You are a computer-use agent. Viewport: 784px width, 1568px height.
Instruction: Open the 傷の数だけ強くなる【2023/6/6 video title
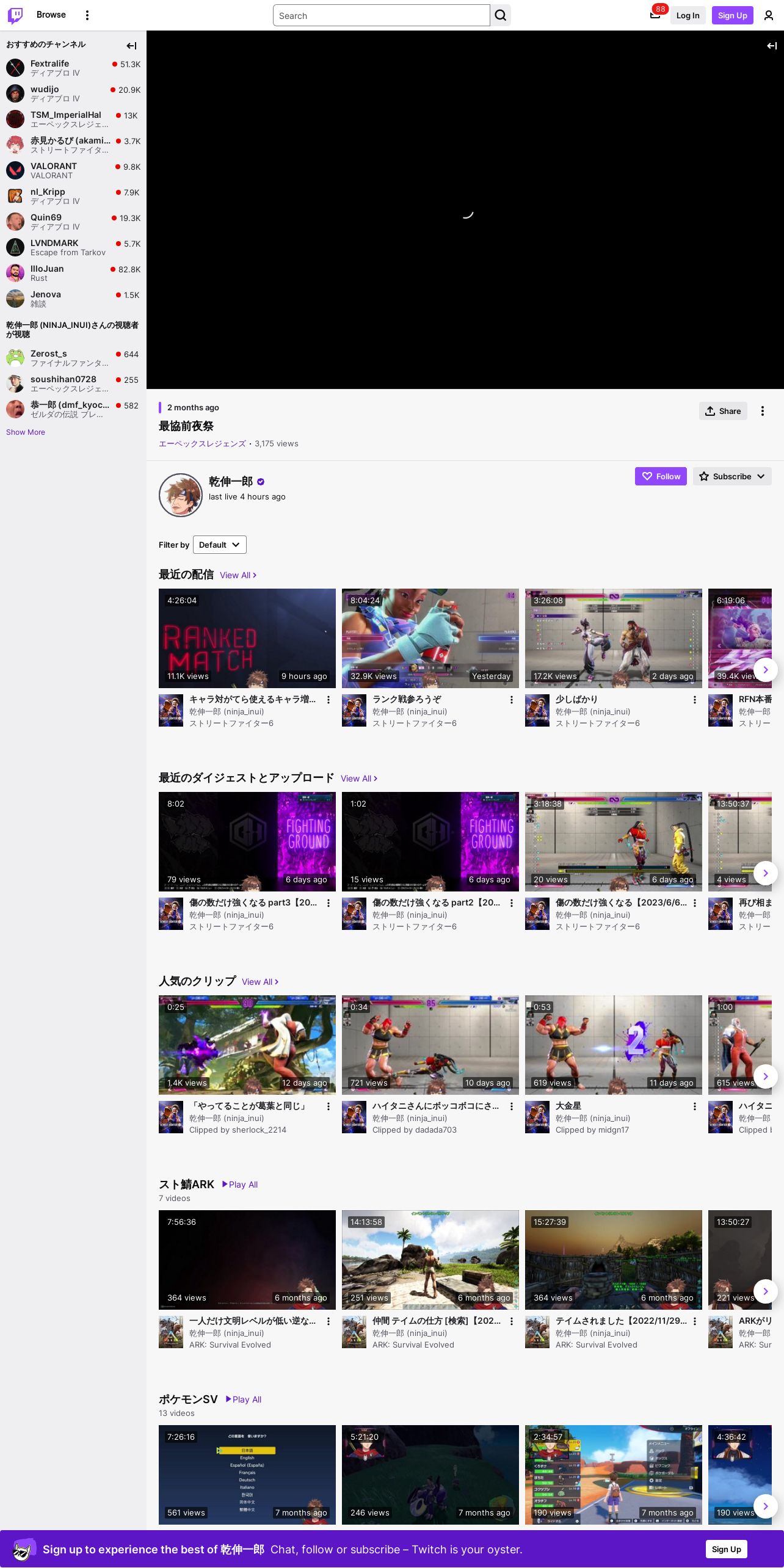(621, 902)
